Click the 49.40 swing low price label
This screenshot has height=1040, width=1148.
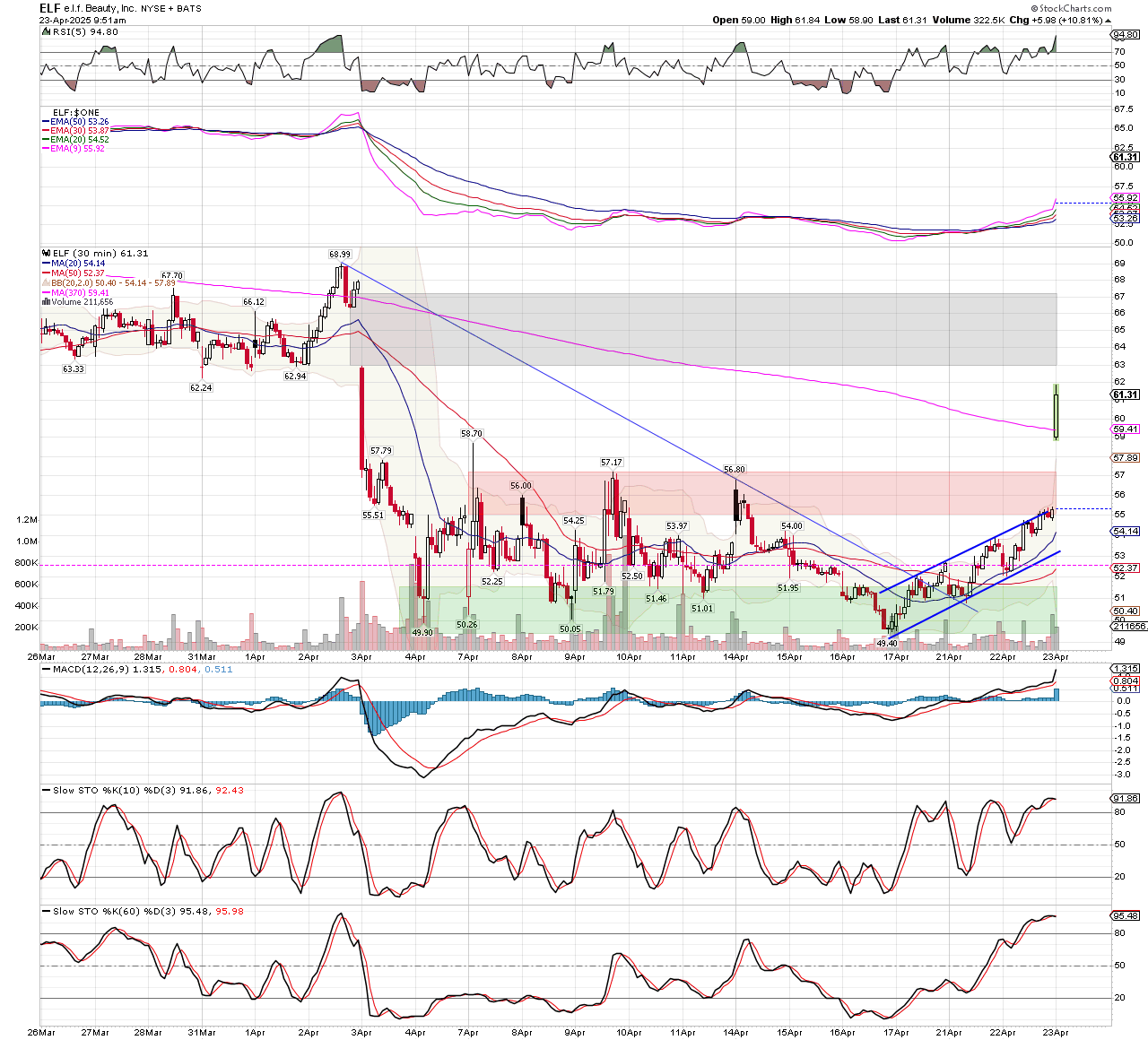887,644
